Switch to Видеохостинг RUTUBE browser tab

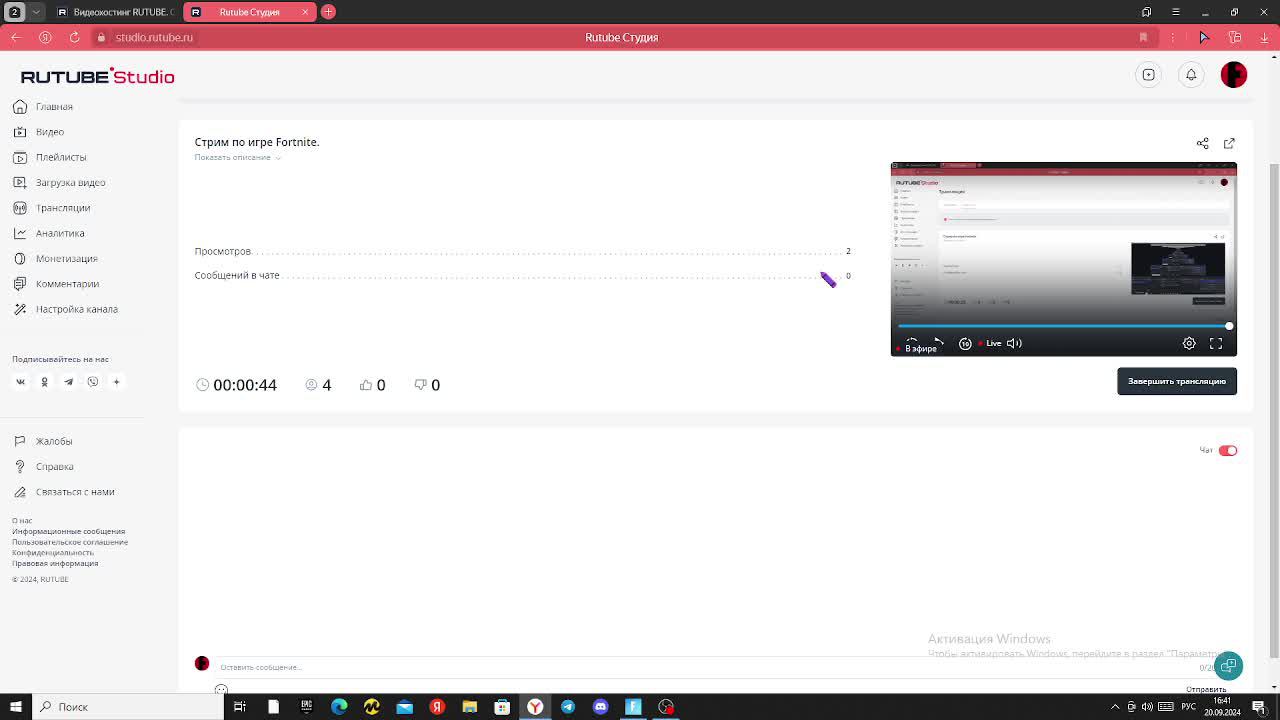[114, 12]
